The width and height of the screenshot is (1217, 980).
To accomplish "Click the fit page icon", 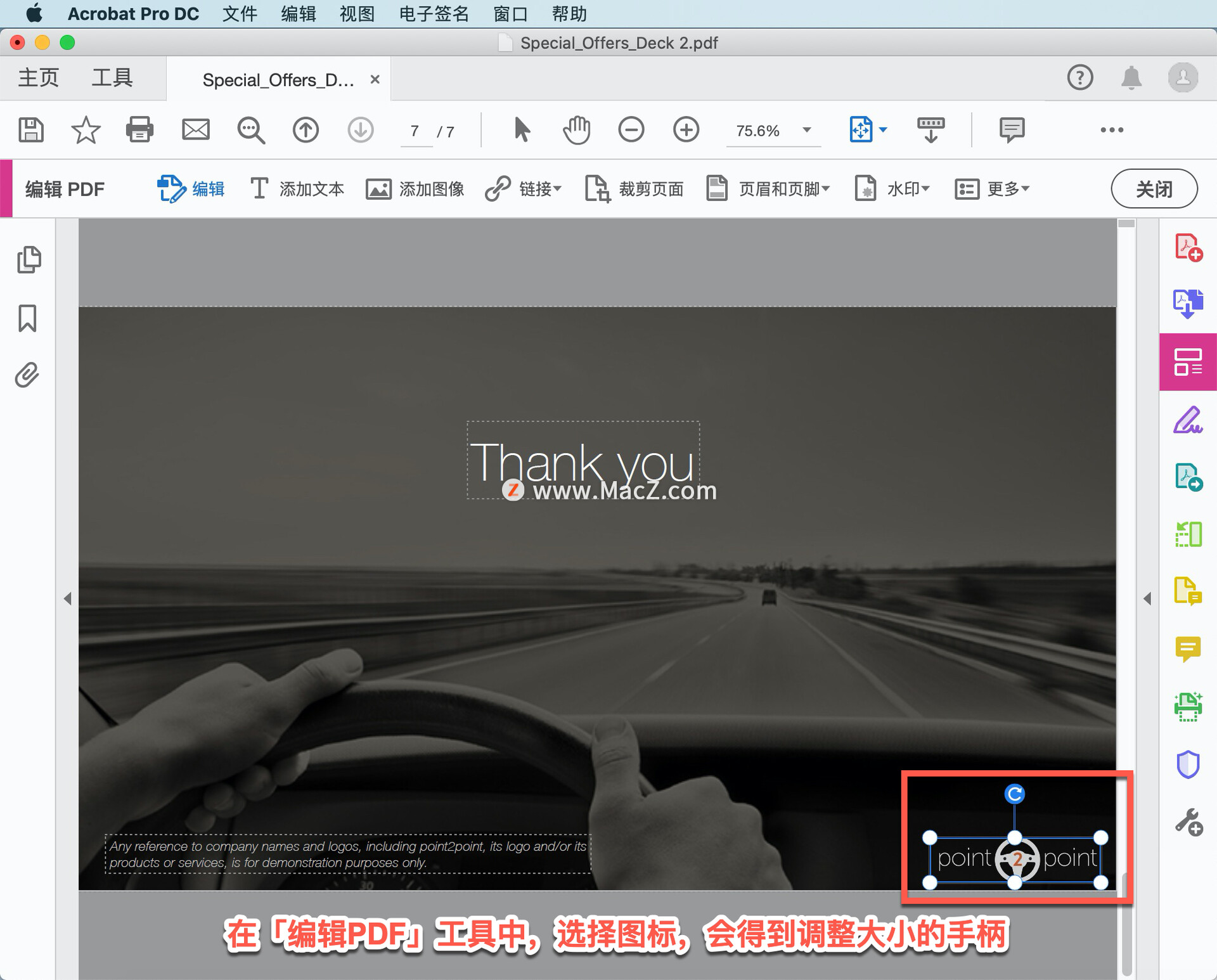I will tap(861, 130).
